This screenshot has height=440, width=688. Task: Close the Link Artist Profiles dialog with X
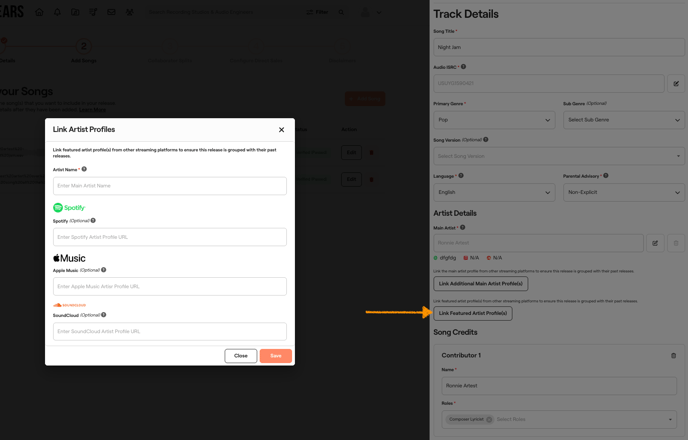(281, 130)
